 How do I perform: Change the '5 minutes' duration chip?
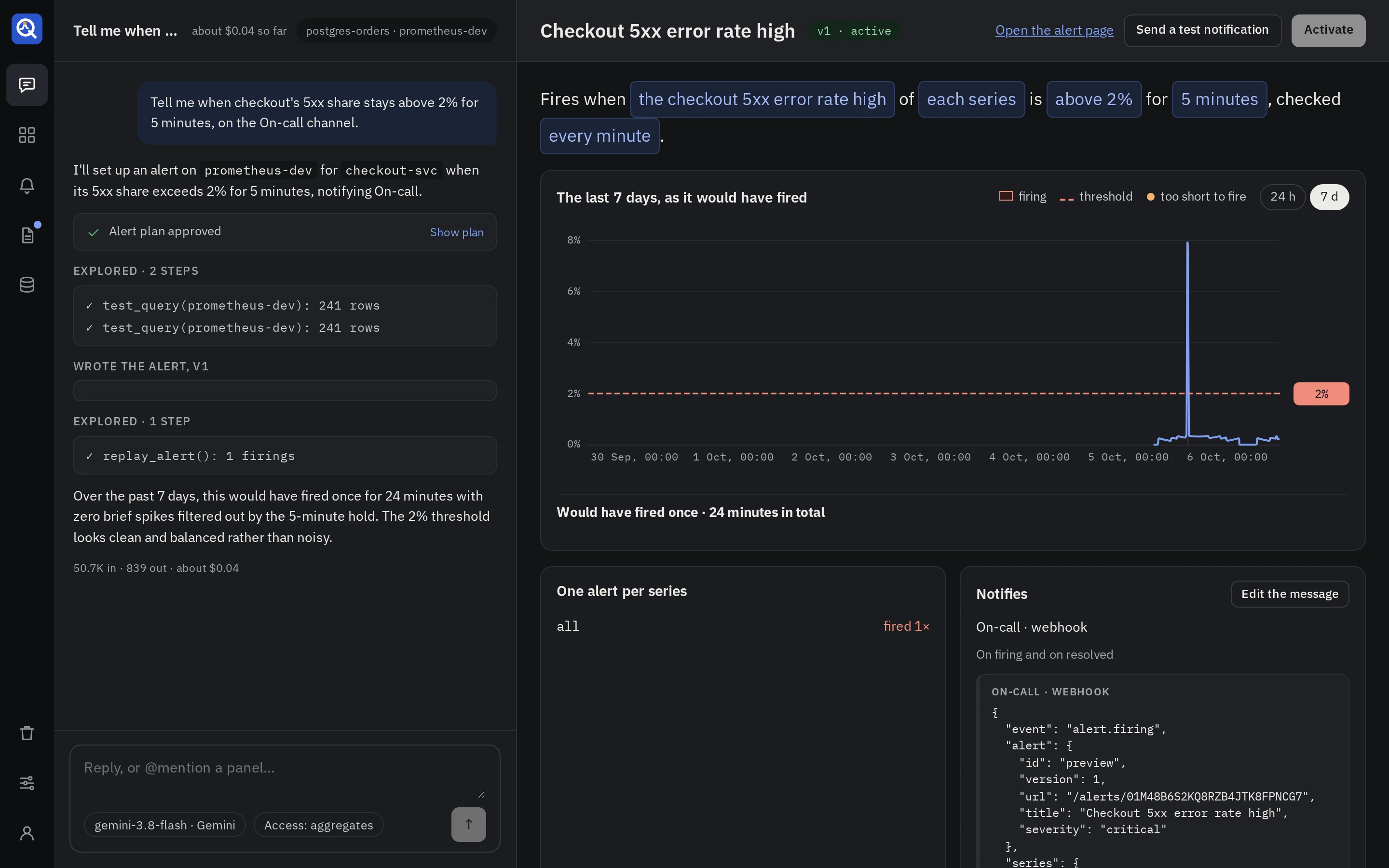1219,99
